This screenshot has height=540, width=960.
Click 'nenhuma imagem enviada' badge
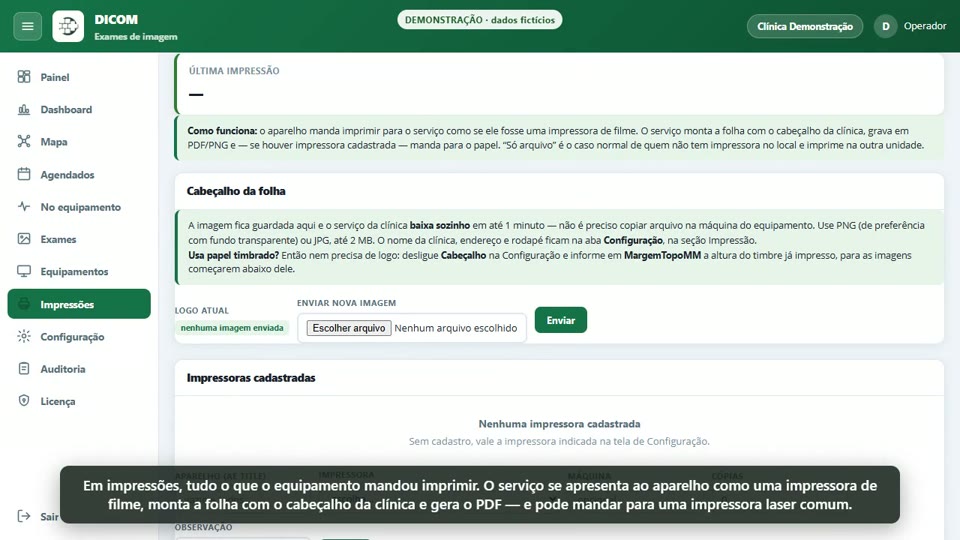click(232, 328)
